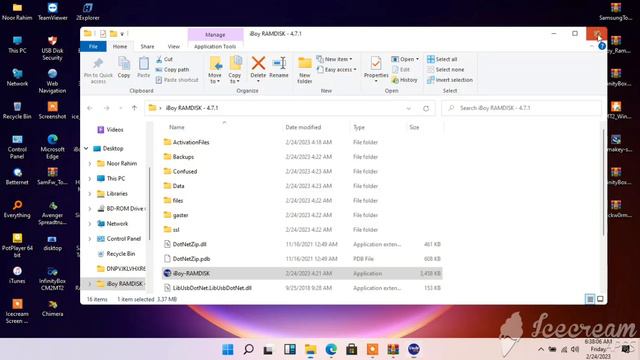Open Microsoft Store from taskbar
Viewport: 640px width, 360px height.
click(351, 349)
